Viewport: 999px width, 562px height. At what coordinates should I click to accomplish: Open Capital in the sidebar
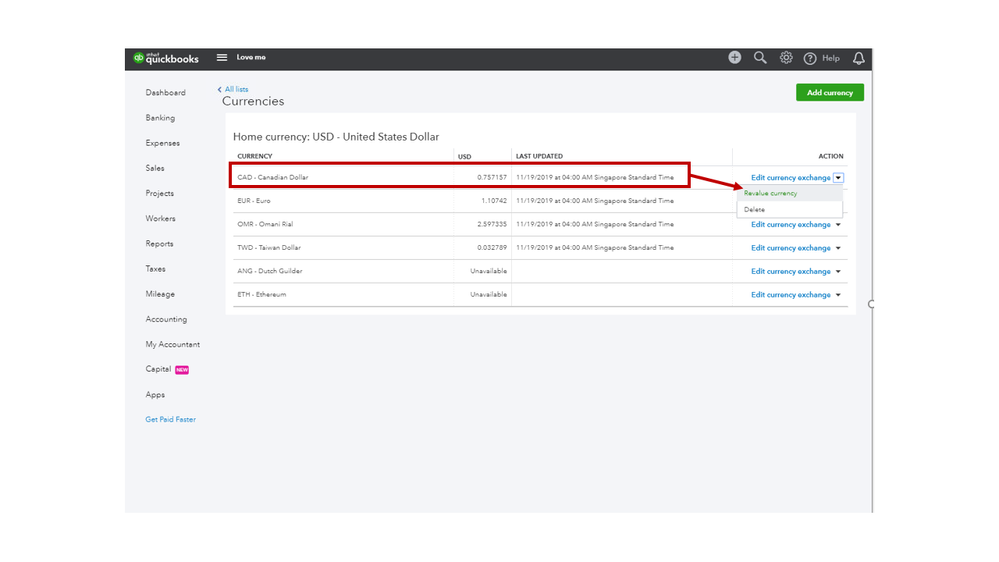pyautogui.click(x=157, y=369)
